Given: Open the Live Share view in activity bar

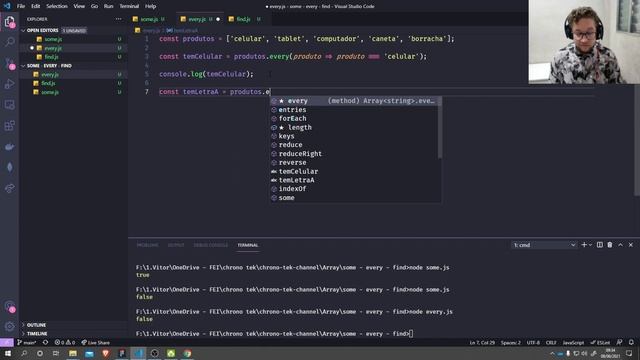Looking at the screenshot, I should (9, 188).
